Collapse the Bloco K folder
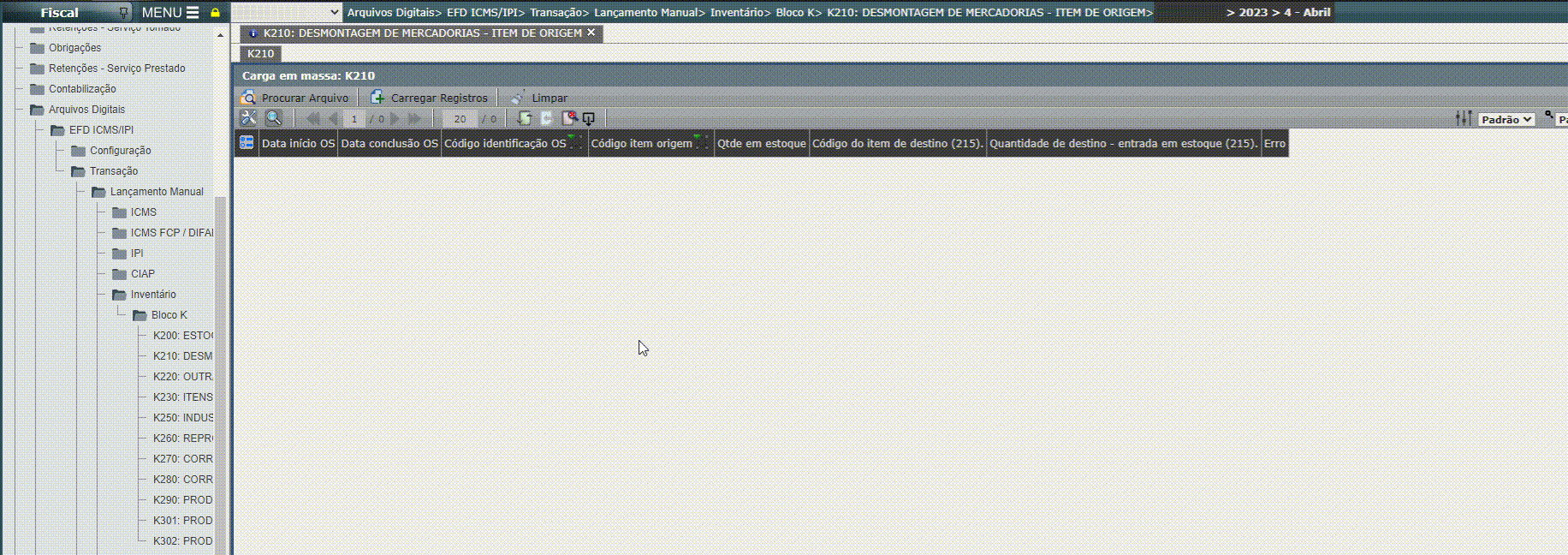This screenshot has height=555, width=1568. (140, 315)
